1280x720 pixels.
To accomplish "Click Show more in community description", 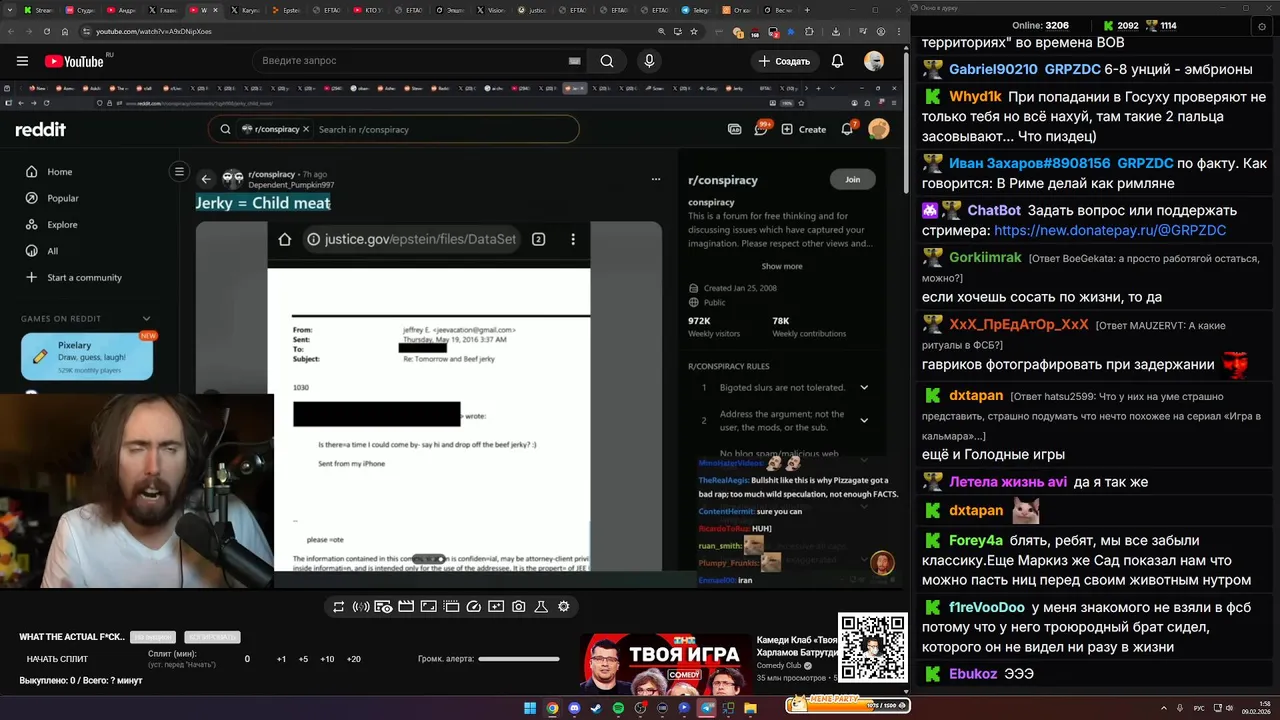I will (781, 267).
